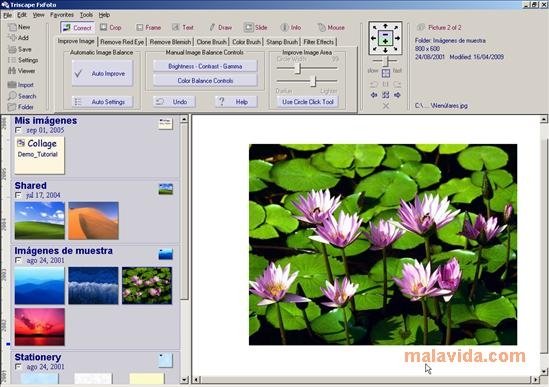Switch to Remove Blemish tab
This screenshot has height=387, width=549.
[x=170, y=42]
